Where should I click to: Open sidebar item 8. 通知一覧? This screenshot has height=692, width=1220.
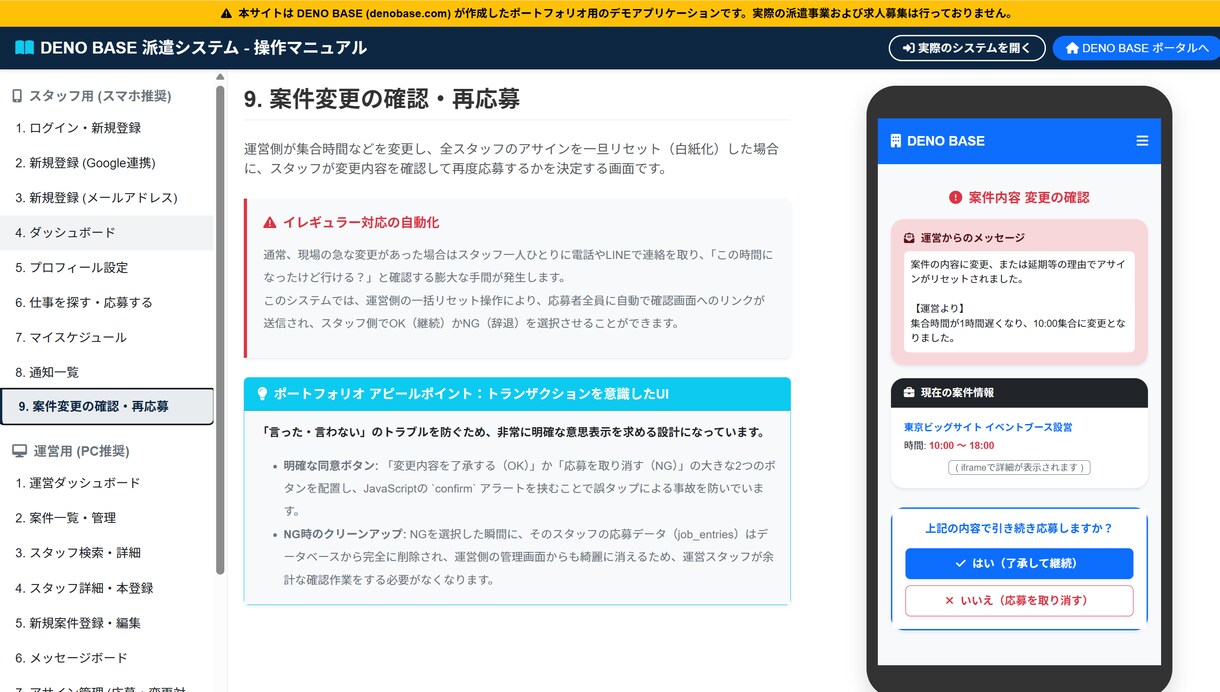point(107,373)
